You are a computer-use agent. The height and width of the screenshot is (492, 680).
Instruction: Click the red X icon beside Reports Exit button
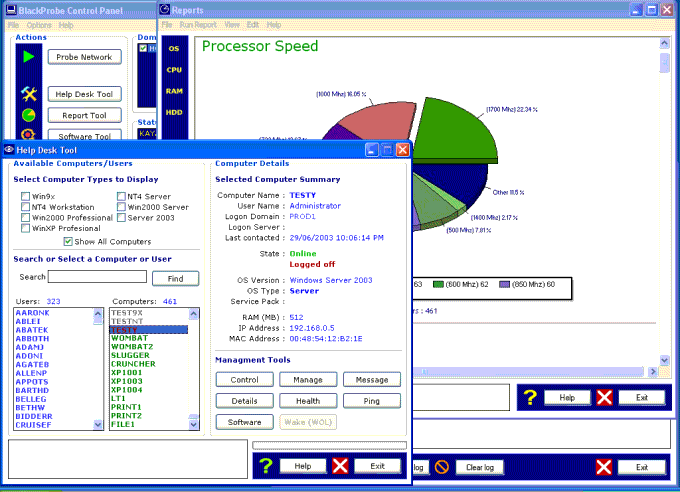pyautogui.click(x=605, y=397)
